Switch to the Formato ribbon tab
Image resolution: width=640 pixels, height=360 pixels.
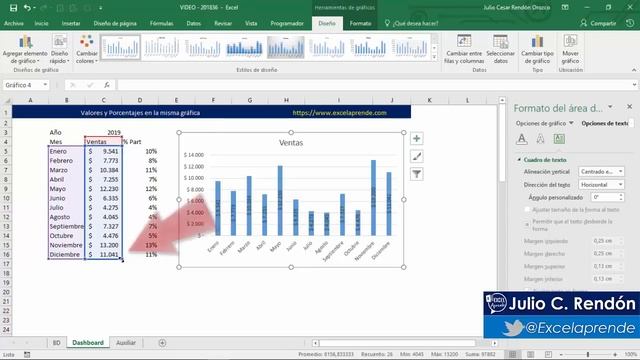tap(360, 23)
